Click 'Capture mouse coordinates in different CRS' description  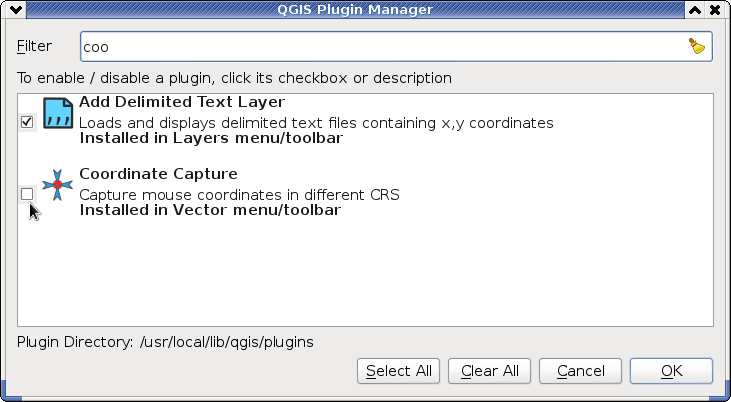(239, 195)
